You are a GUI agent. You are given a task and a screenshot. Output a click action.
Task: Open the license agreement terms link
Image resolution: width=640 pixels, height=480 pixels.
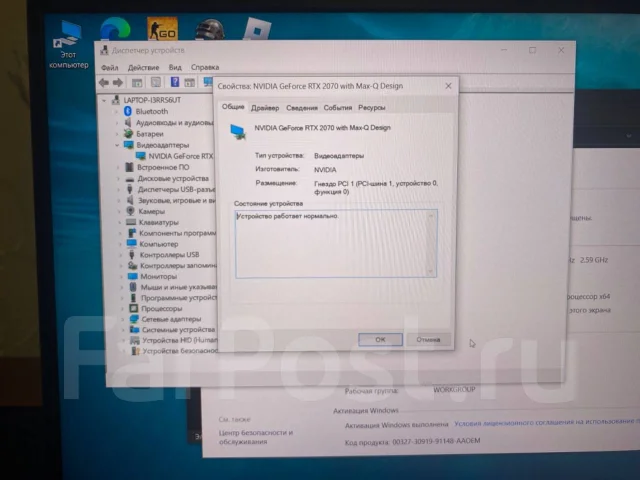(547, 422)
